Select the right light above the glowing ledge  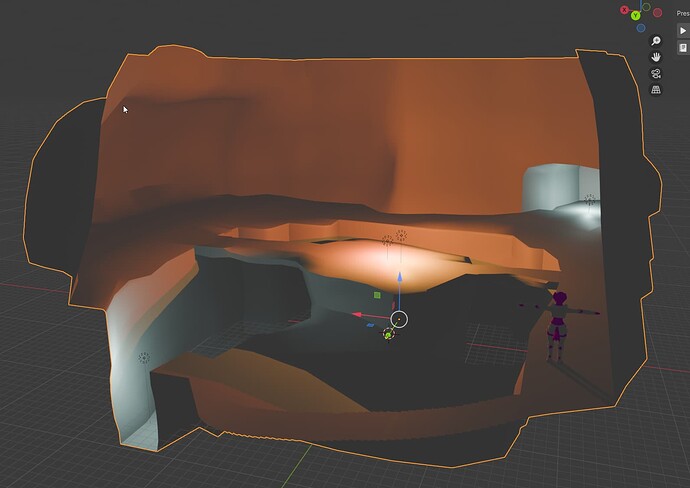click(x=401, y=235)
